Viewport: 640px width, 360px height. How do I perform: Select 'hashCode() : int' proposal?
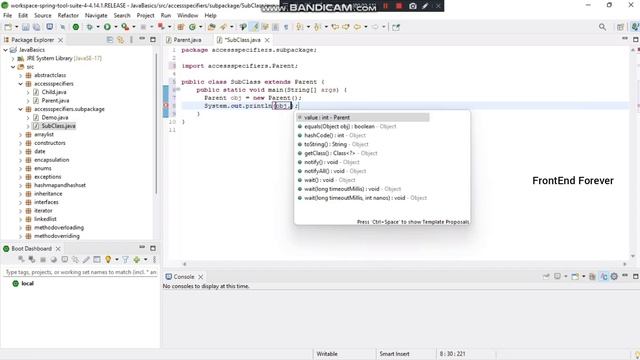click(x=335, y=136)
